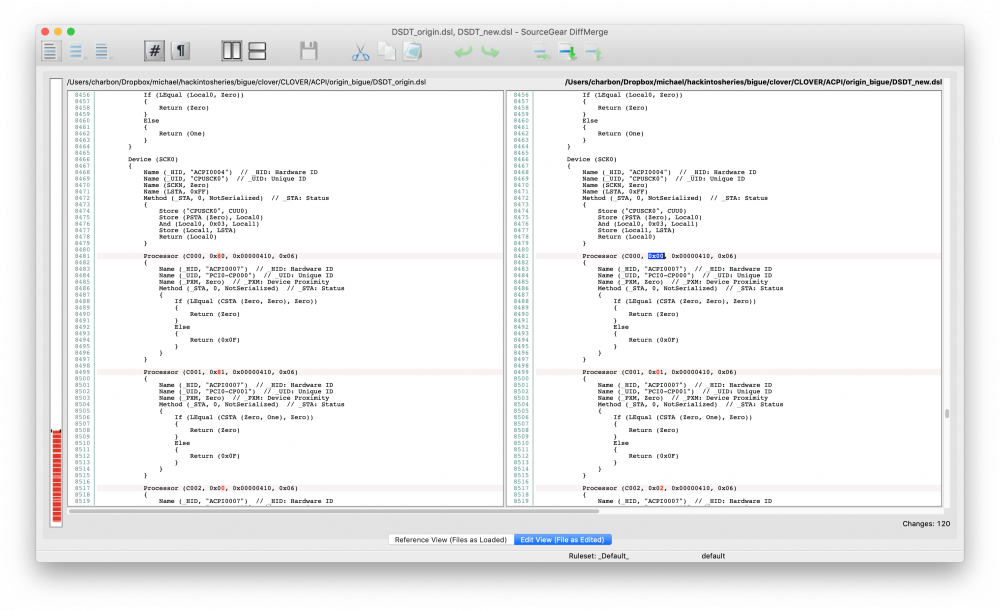Click 'Device (SCK0)' in the left pane
This screenshot has height=610, width=1000.
point(153,160)
